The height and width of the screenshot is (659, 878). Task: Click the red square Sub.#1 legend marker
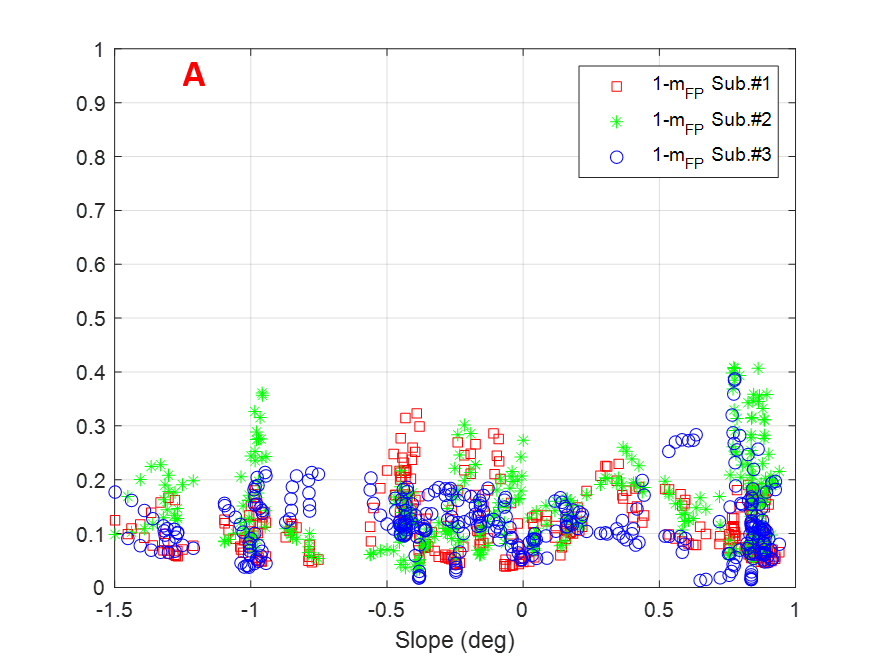(x=617, y=86)
